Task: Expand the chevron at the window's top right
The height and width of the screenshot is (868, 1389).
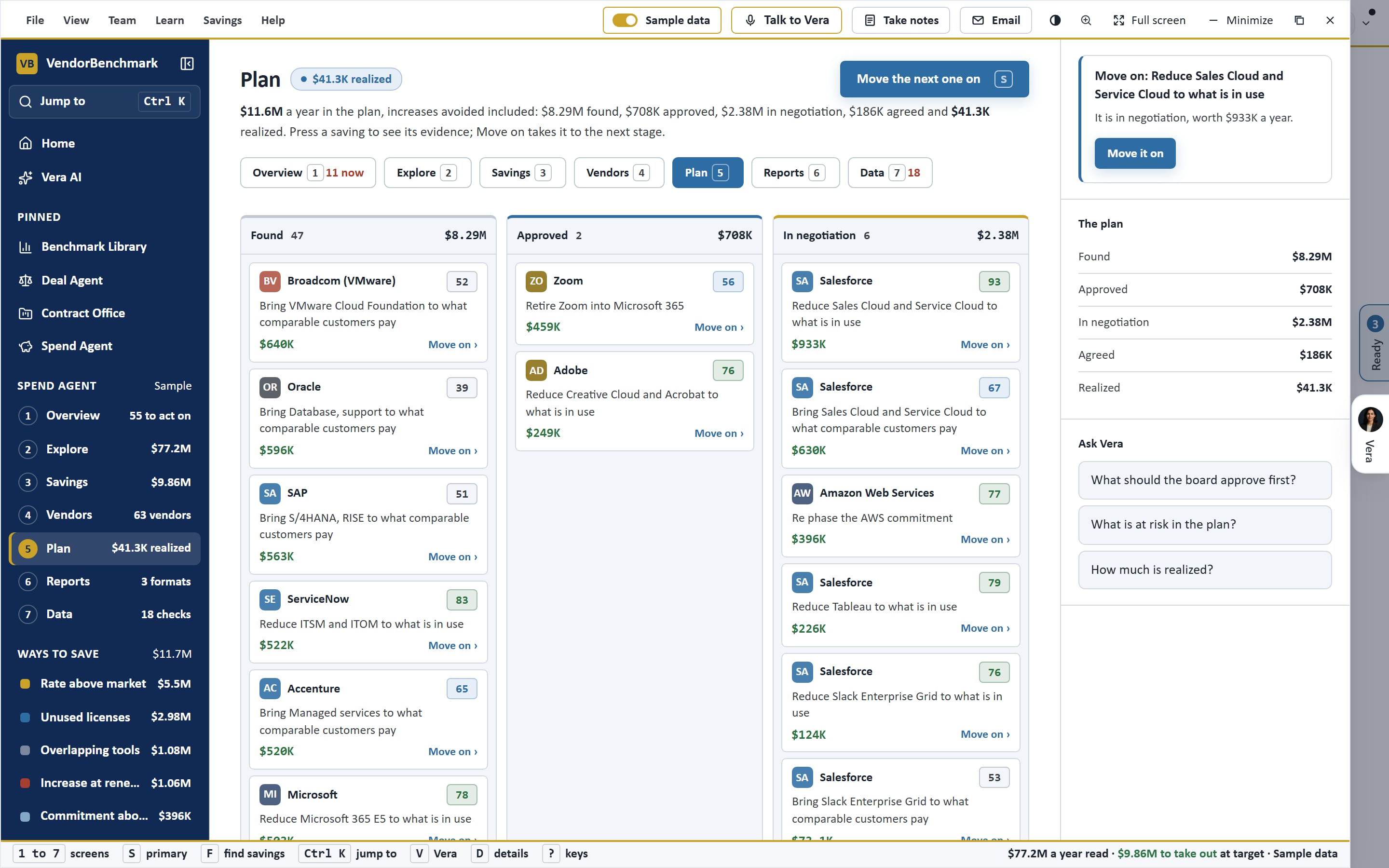Action: point(1366,24)
